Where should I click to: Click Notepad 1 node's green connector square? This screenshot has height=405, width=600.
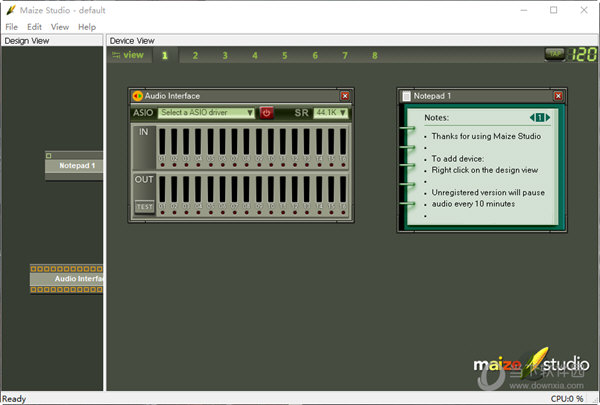pyautogui.click(x=49, y=155)
